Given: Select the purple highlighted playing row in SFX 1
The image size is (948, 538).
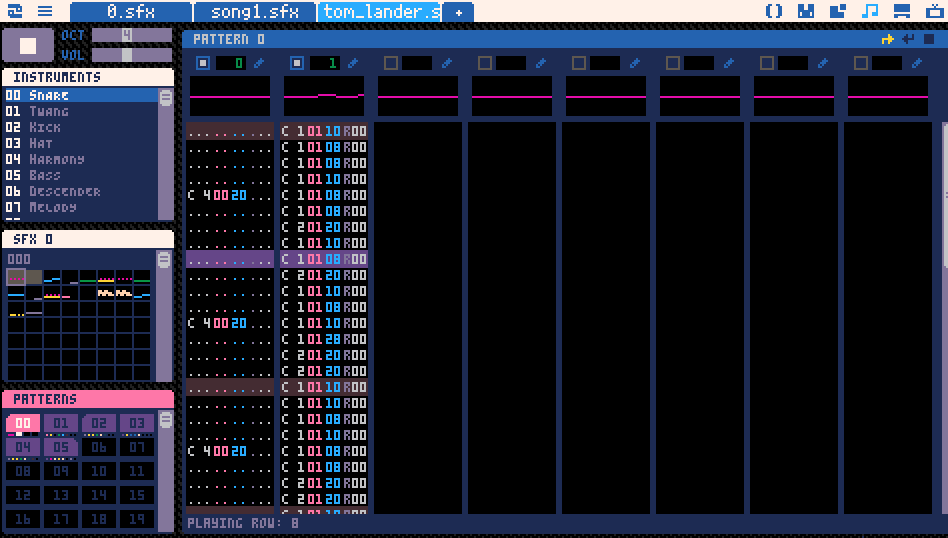Looking at the screenshot, I should [324, 259].
